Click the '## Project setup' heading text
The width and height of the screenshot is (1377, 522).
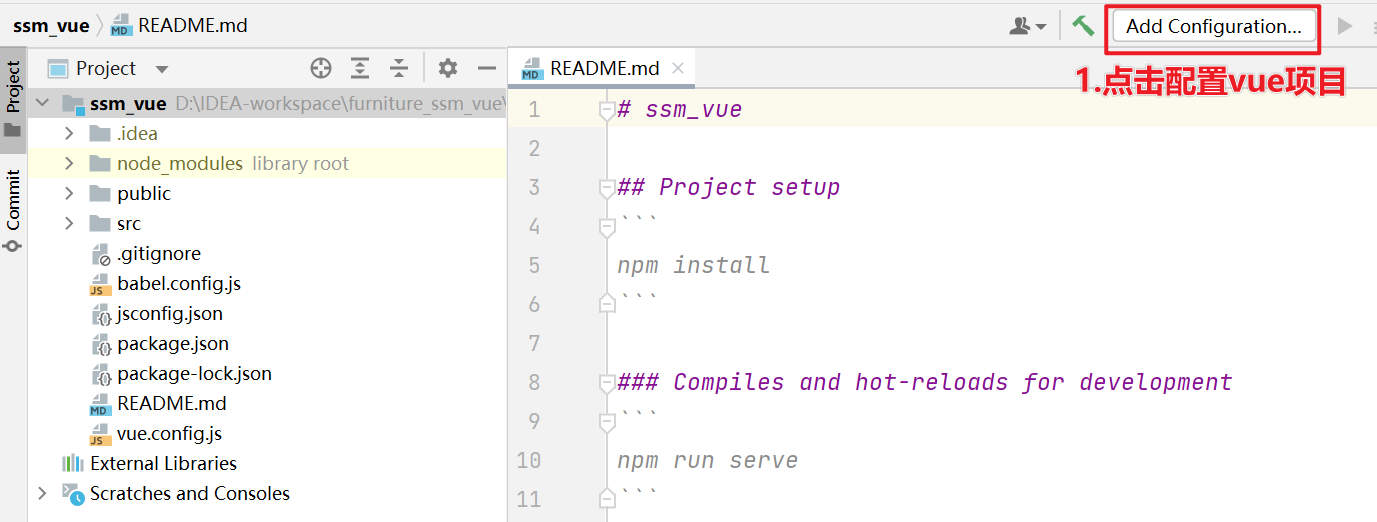point(729,187)
